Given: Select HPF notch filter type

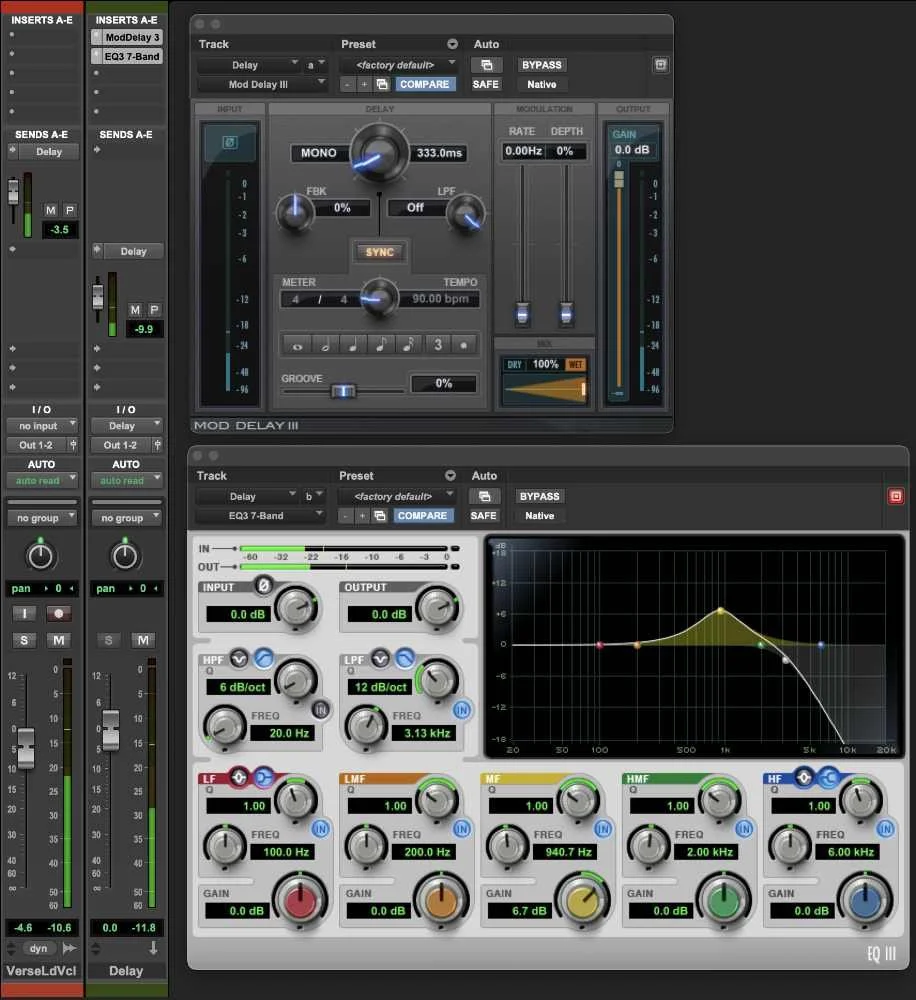Looking at the screenshot, I should pyautogui.click(x=239, y=658).
